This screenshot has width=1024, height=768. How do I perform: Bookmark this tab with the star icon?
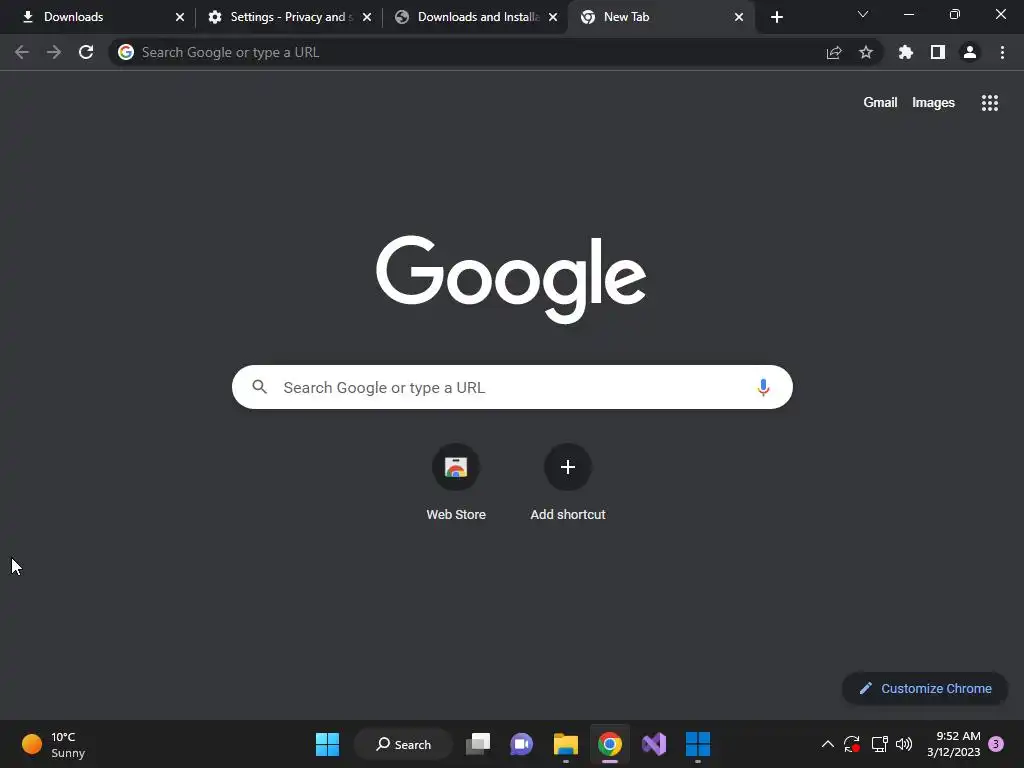[866, 52]
